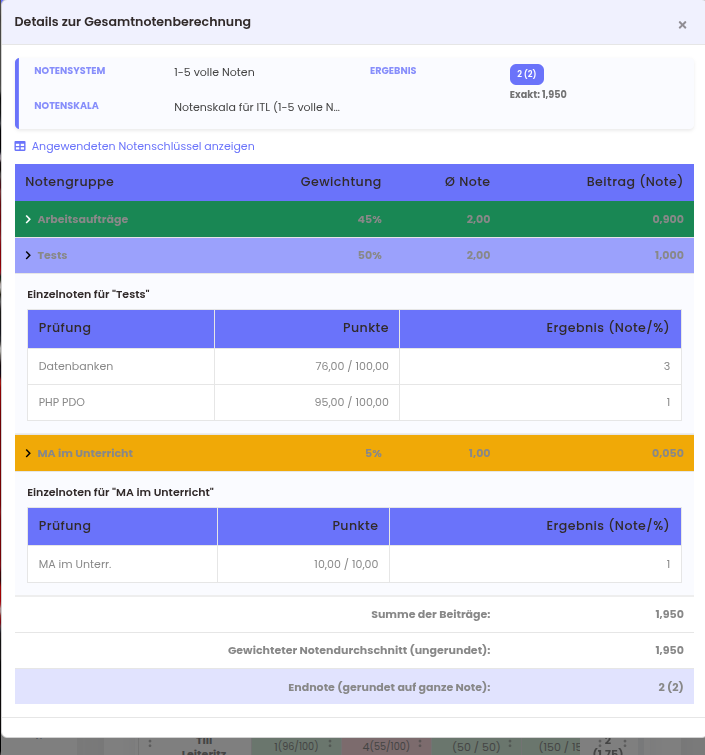Open 'Angewendeten Notenschlüssel anzeigen' link

point(143,146)
